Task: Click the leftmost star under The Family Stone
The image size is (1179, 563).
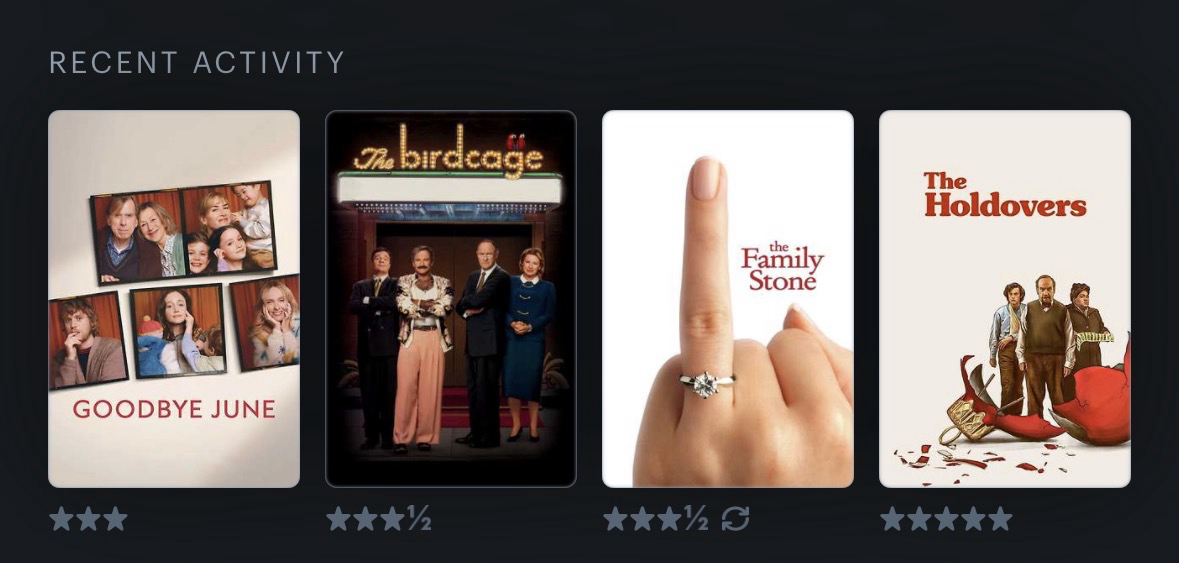Action: (x=615, y=519)
